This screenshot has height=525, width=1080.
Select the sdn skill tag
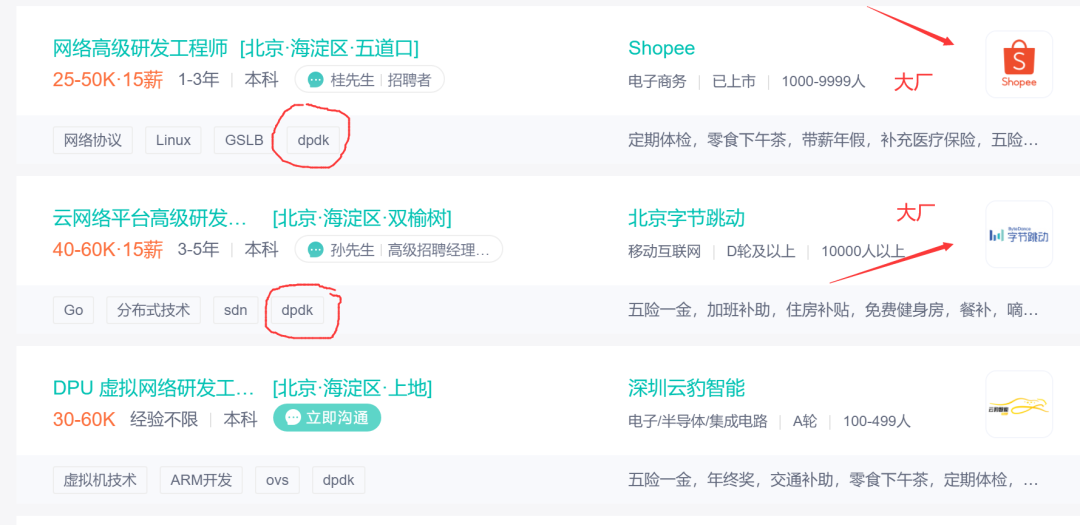235,310
